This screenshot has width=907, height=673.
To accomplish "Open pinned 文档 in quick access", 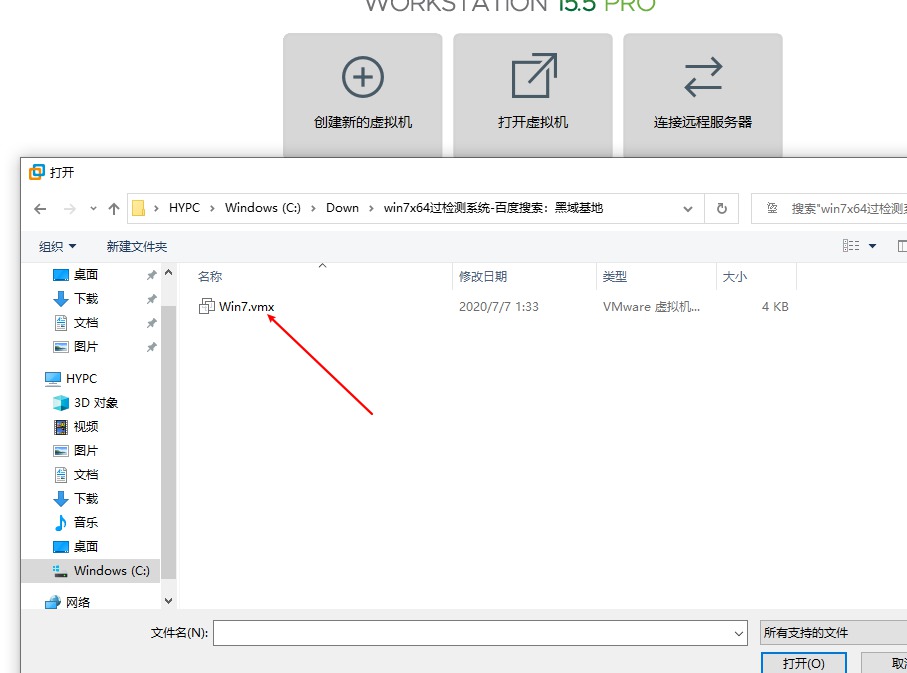I will [x=86, y=323].
